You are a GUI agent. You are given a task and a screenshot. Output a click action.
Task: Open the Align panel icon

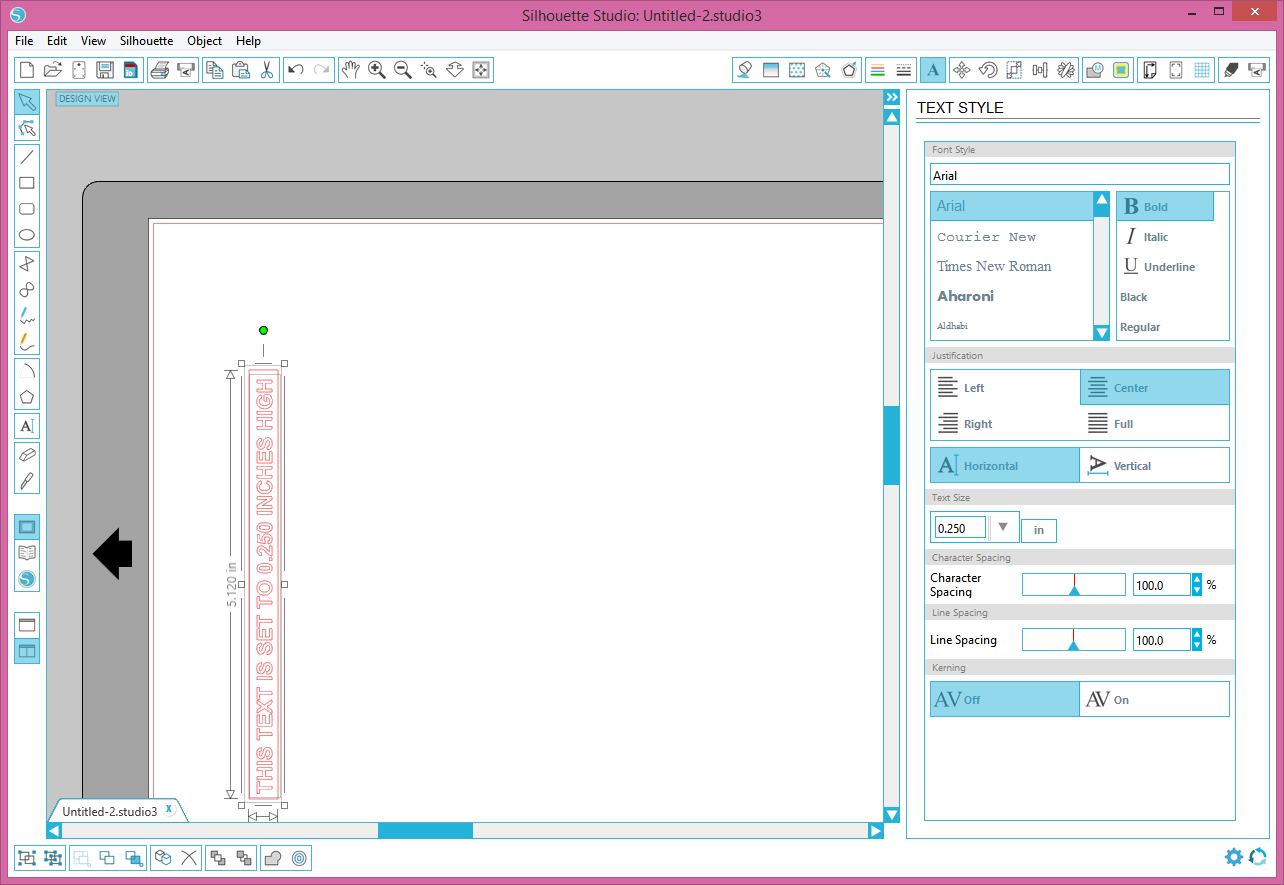point(1040,70)
